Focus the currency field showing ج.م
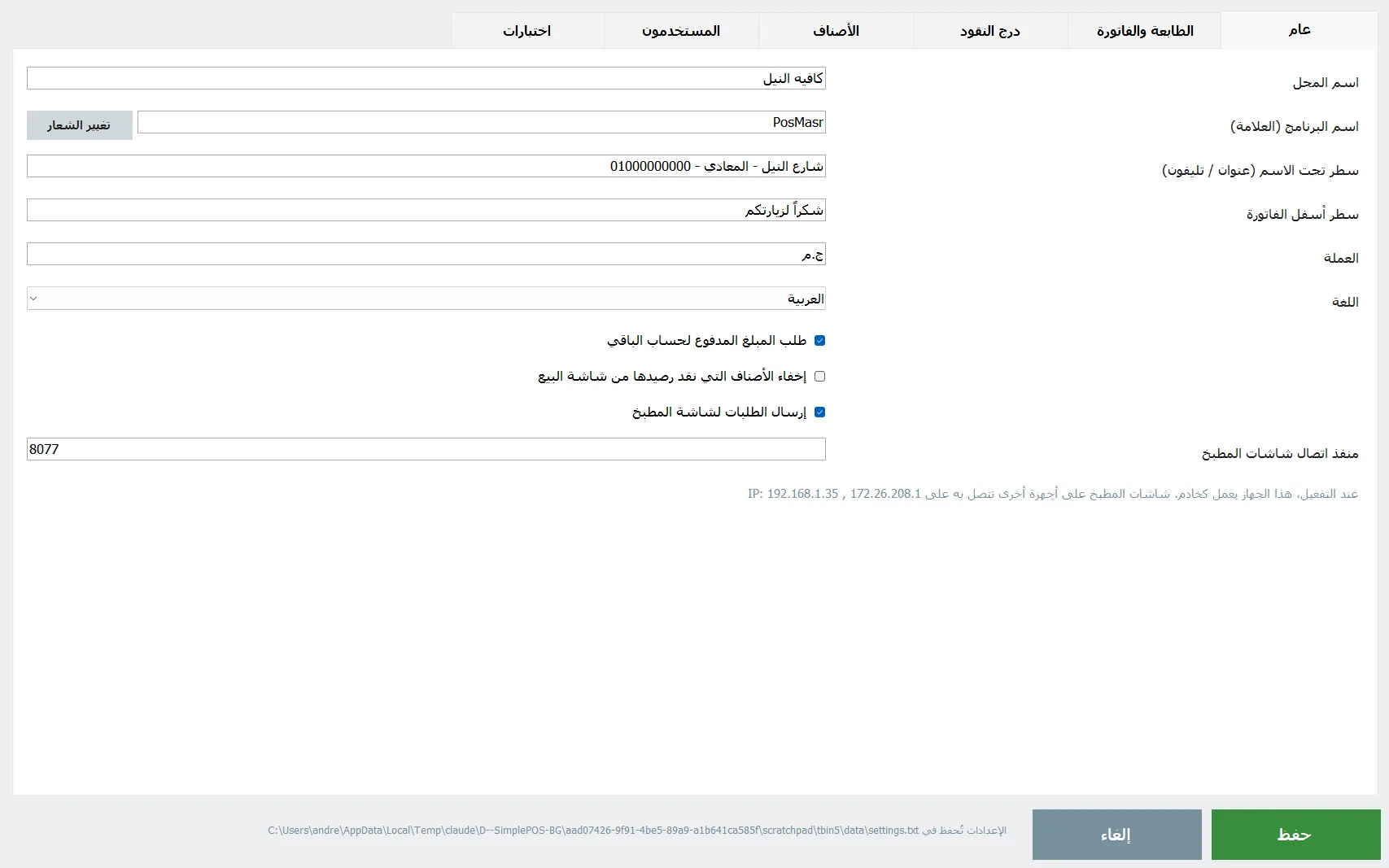This screenshot has height=868, width=1389. 426,254
